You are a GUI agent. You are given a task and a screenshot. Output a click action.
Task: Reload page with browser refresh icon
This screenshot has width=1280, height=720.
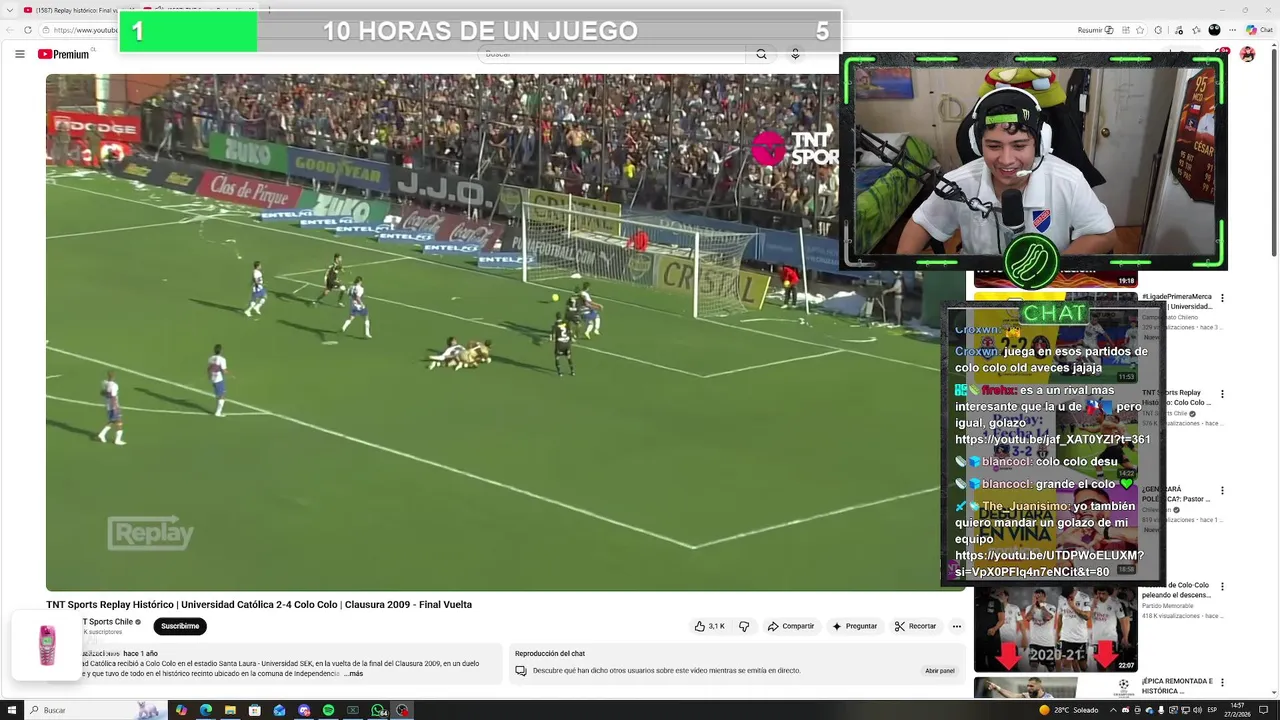coord(28,30)
